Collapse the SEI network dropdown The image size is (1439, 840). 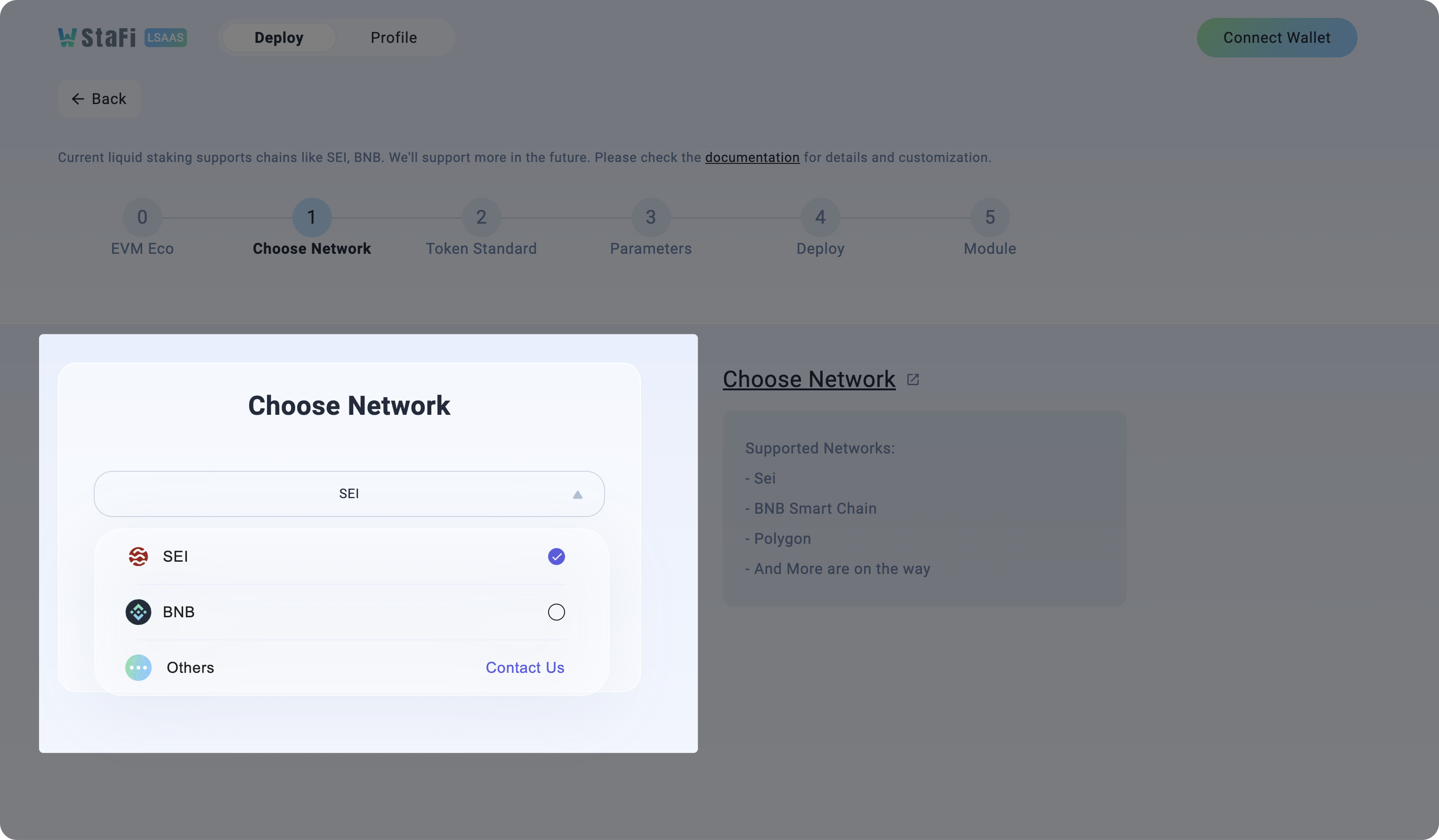(349, 494)
